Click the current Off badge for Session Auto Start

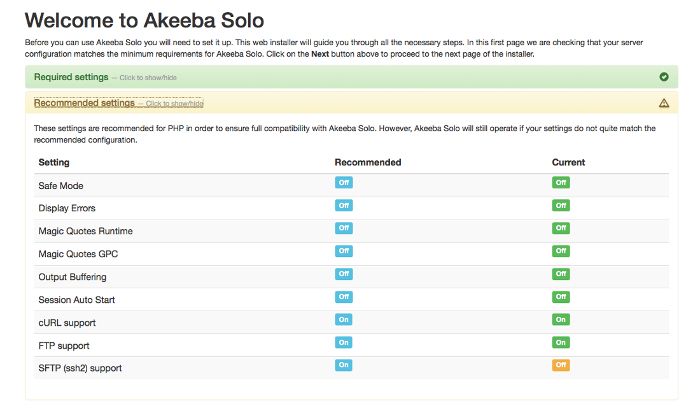pyautogui.click(x=561, y=297)
